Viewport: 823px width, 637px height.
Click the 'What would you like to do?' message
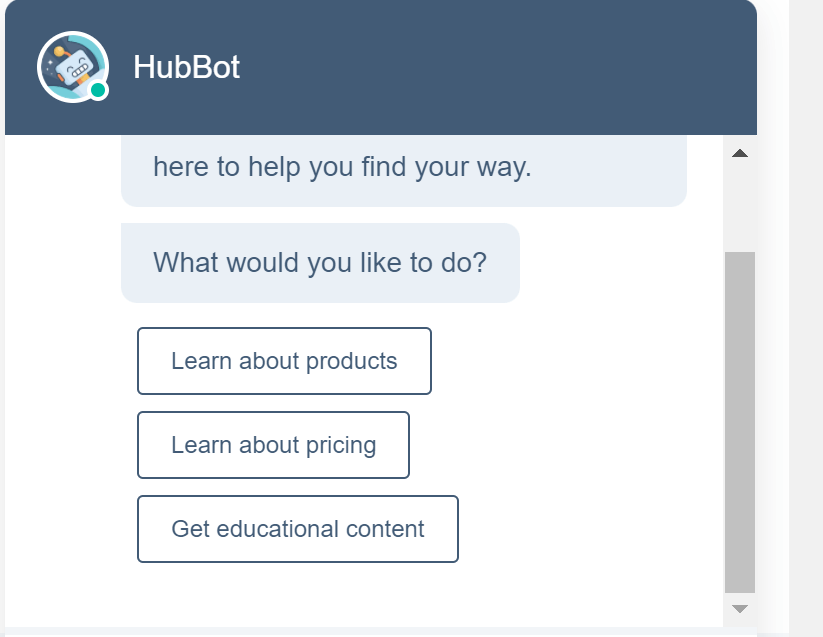[320, 263]
